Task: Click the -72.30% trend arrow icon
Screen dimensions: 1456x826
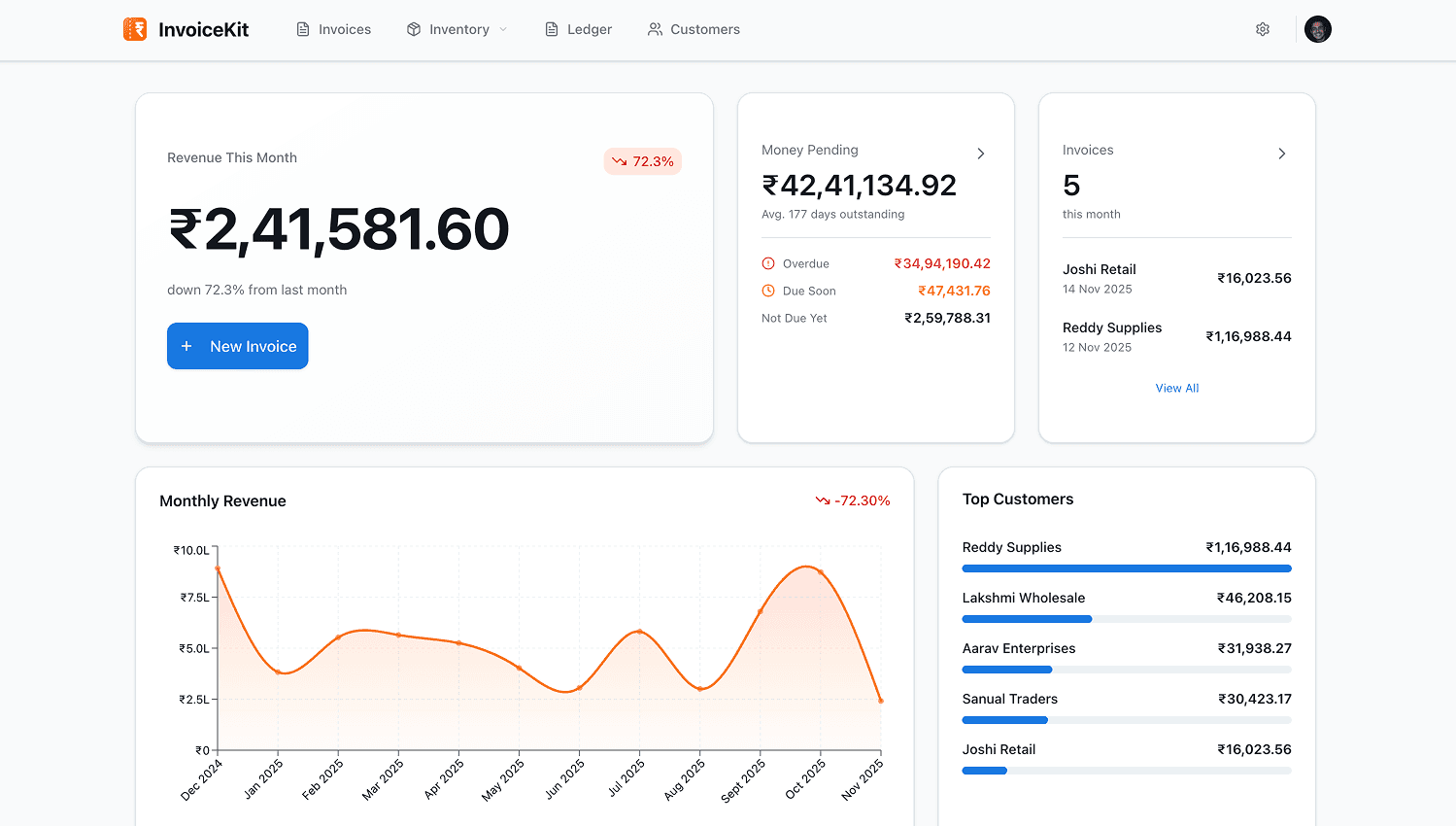Action: [x=821, y=500]
